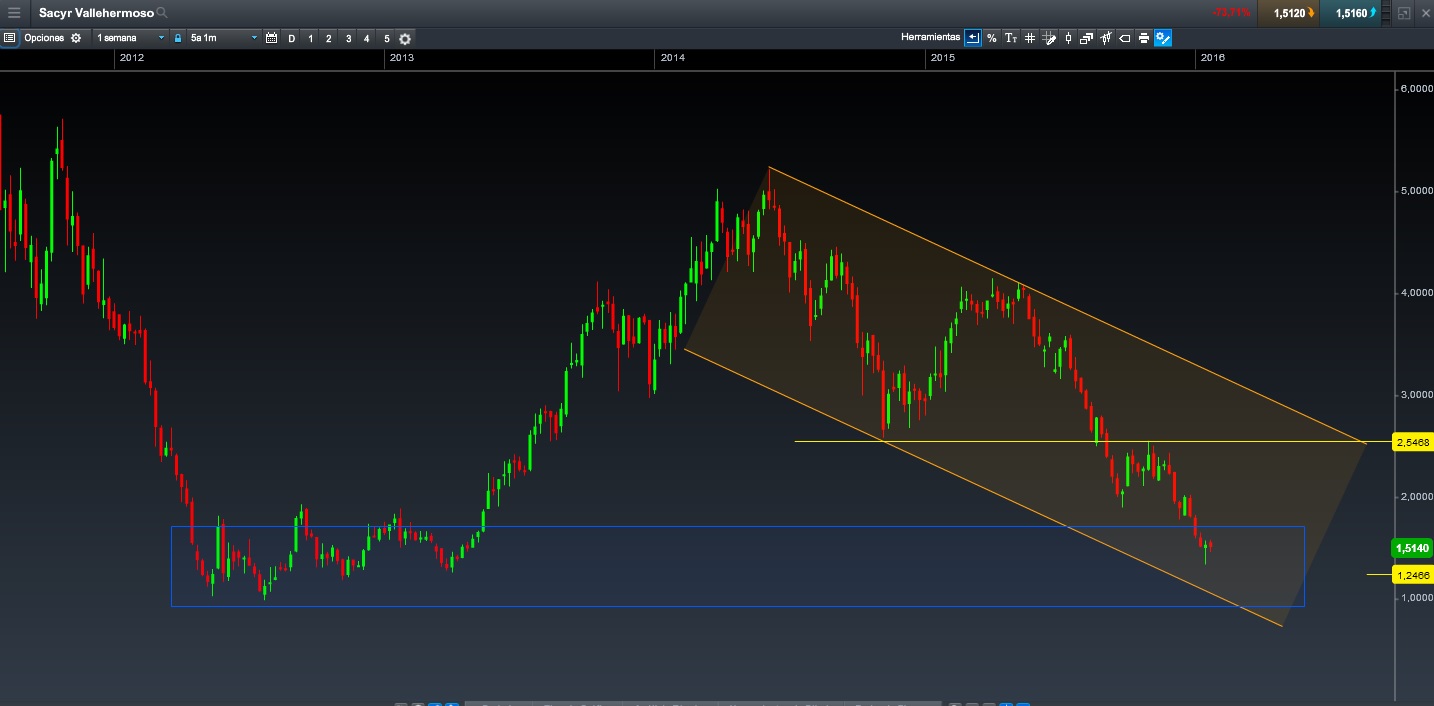Select the percent scale tool

992,38
